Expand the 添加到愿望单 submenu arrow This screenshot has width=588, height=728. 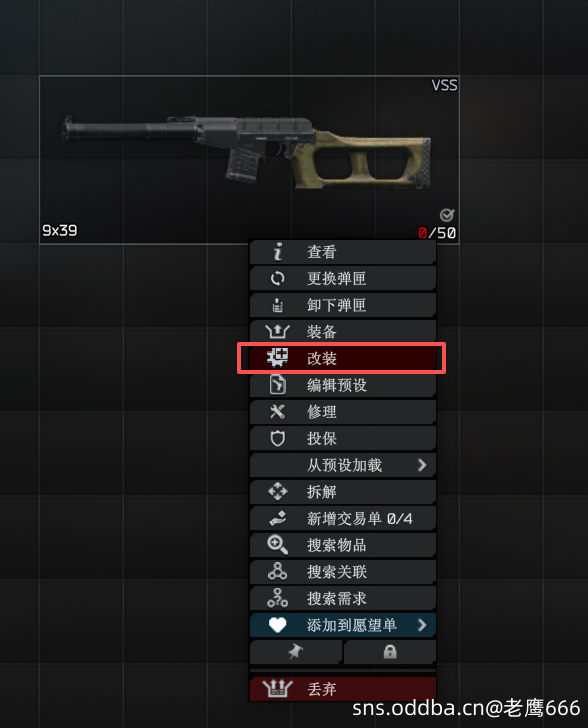click(x=422, y=625)
